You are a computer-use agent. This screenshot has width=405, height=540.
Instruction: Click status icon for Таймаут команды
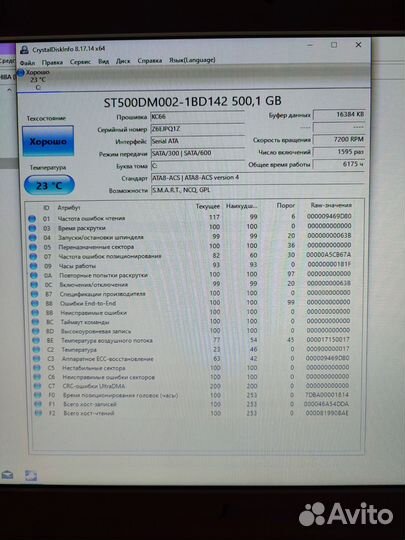coord(35,322)
